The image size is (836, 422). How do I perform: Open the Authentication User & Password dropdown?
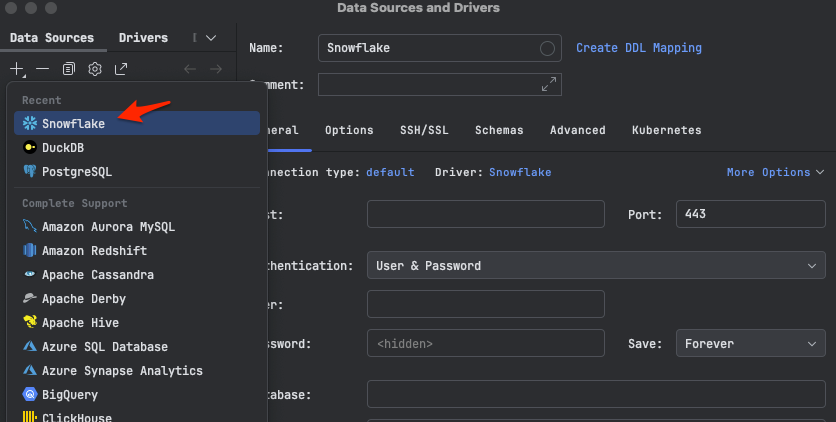click(596, 265)
